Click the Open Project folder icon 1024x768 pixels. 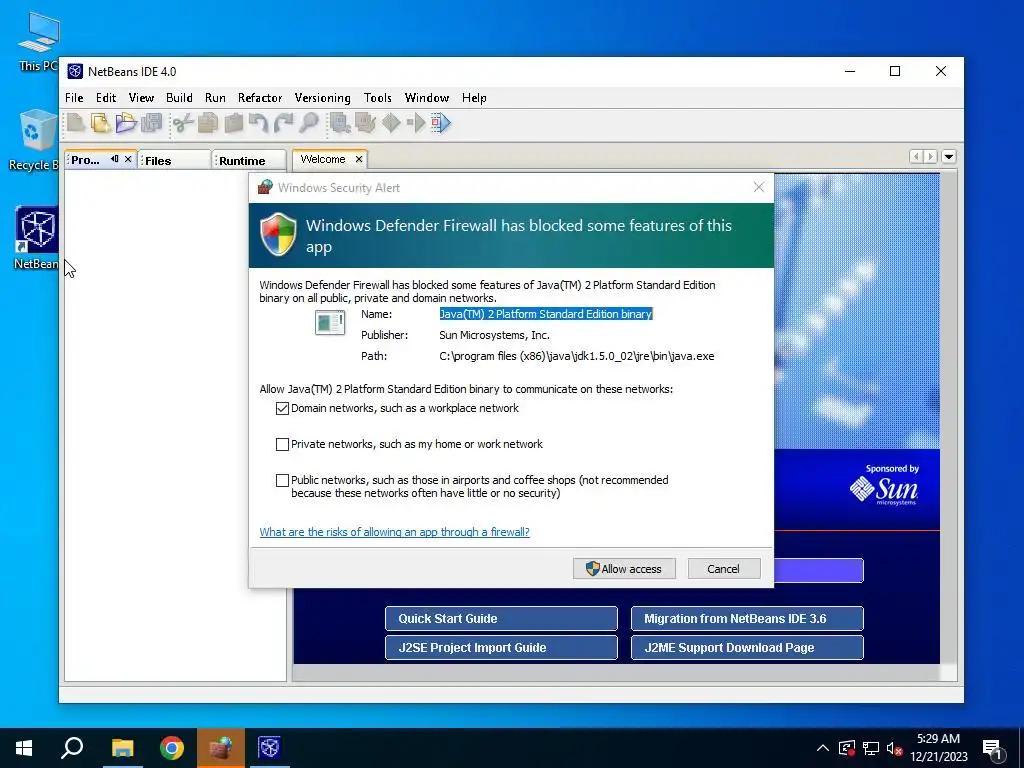tap(126, 123)
